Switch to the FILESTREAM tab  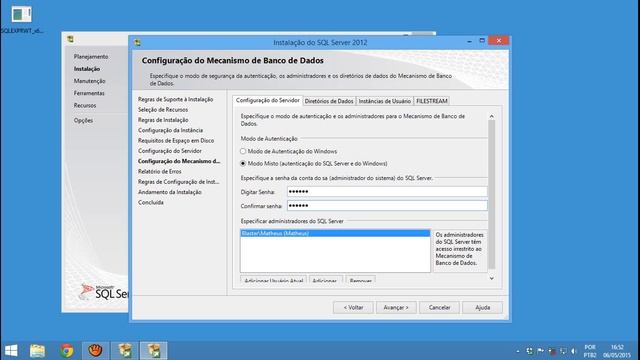point(432,101)
